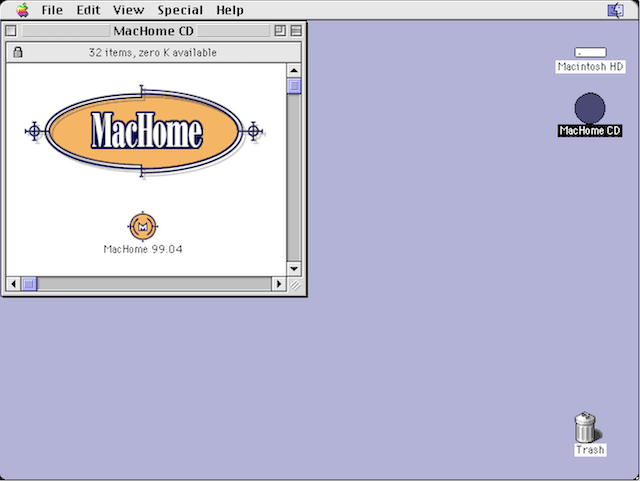Click the "MacHome 99.04" file label
The width and height of the screenshot is (640, 481).
[143, 249]
